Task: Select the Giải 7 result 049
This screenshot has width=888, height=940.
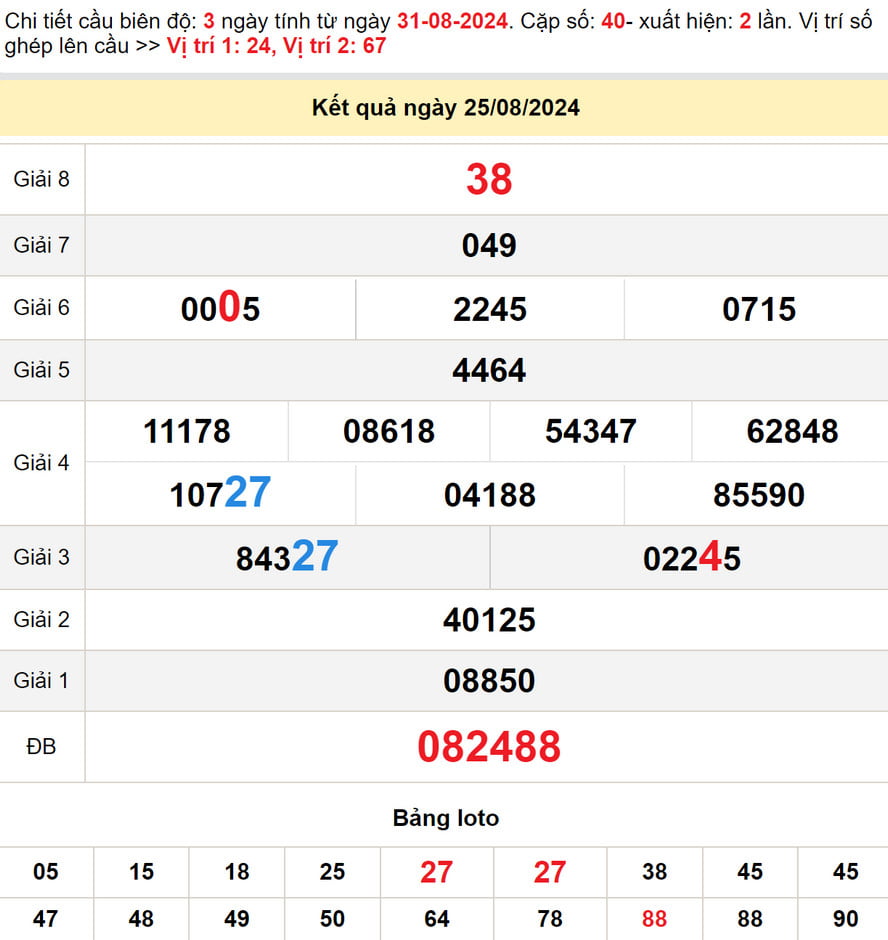Action: (x=489, y=246)
